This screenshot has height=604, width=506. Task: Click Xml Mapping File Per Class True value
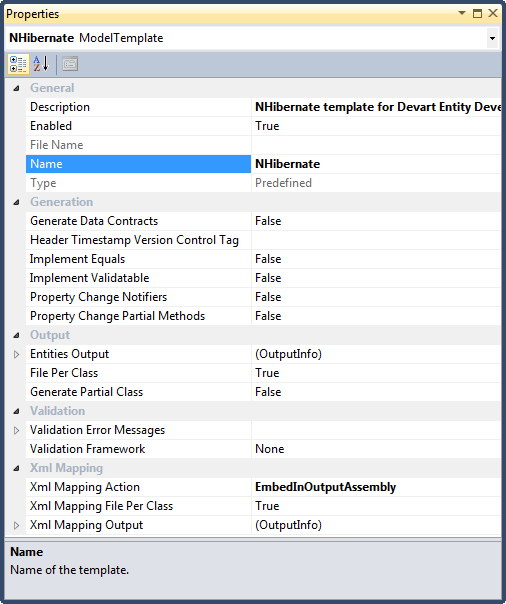coord(267,506)
